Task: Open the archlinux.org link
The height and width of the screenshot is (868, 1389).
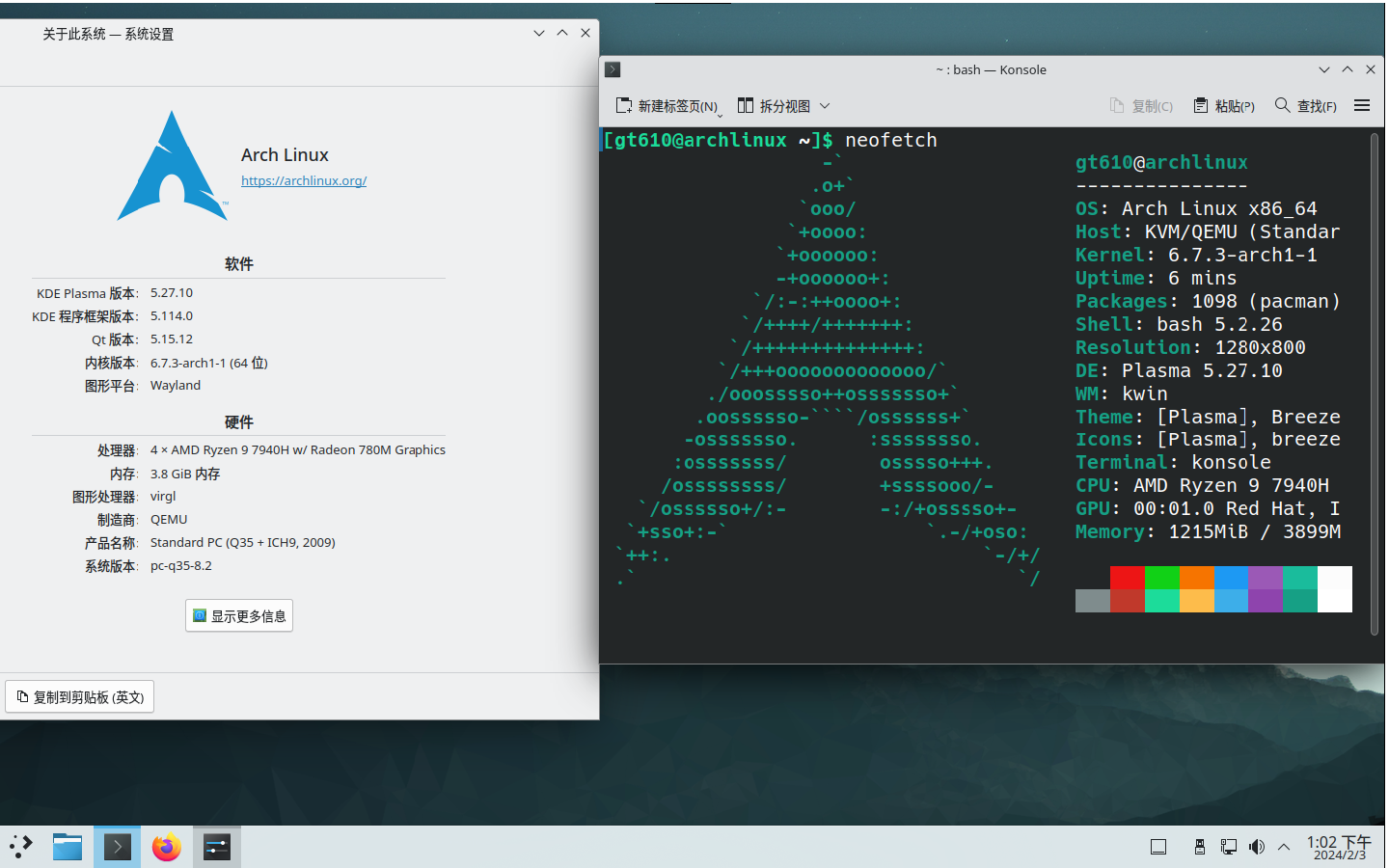Action: pos(304,180)
